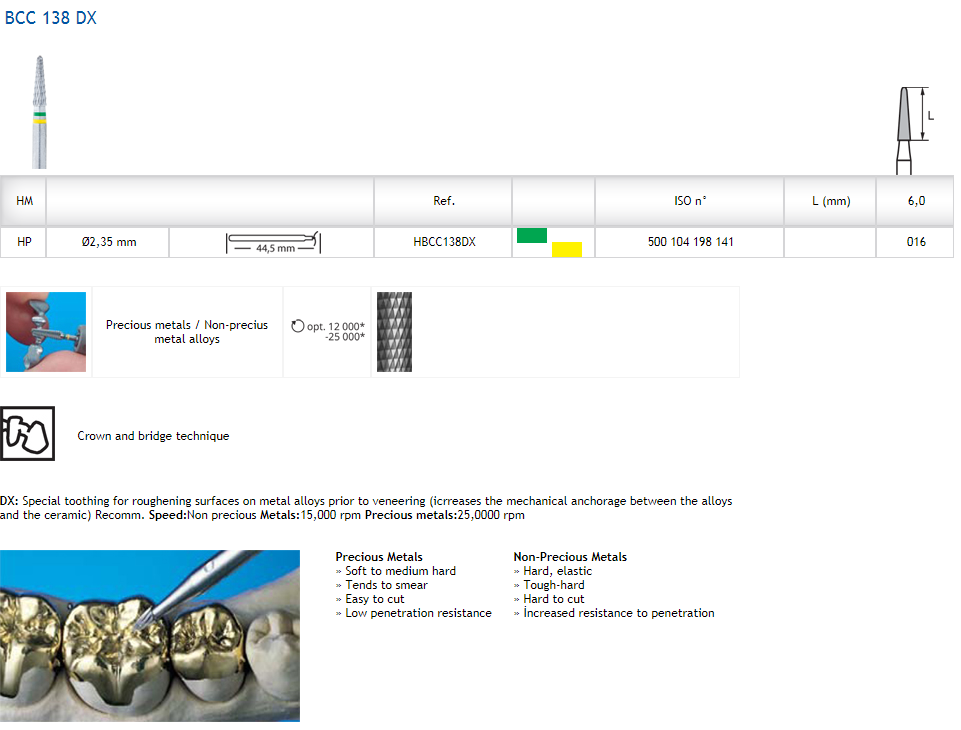Click the gold crowns application photo
The height and width of the screenshot is (730, 961).
click(150, 635)
